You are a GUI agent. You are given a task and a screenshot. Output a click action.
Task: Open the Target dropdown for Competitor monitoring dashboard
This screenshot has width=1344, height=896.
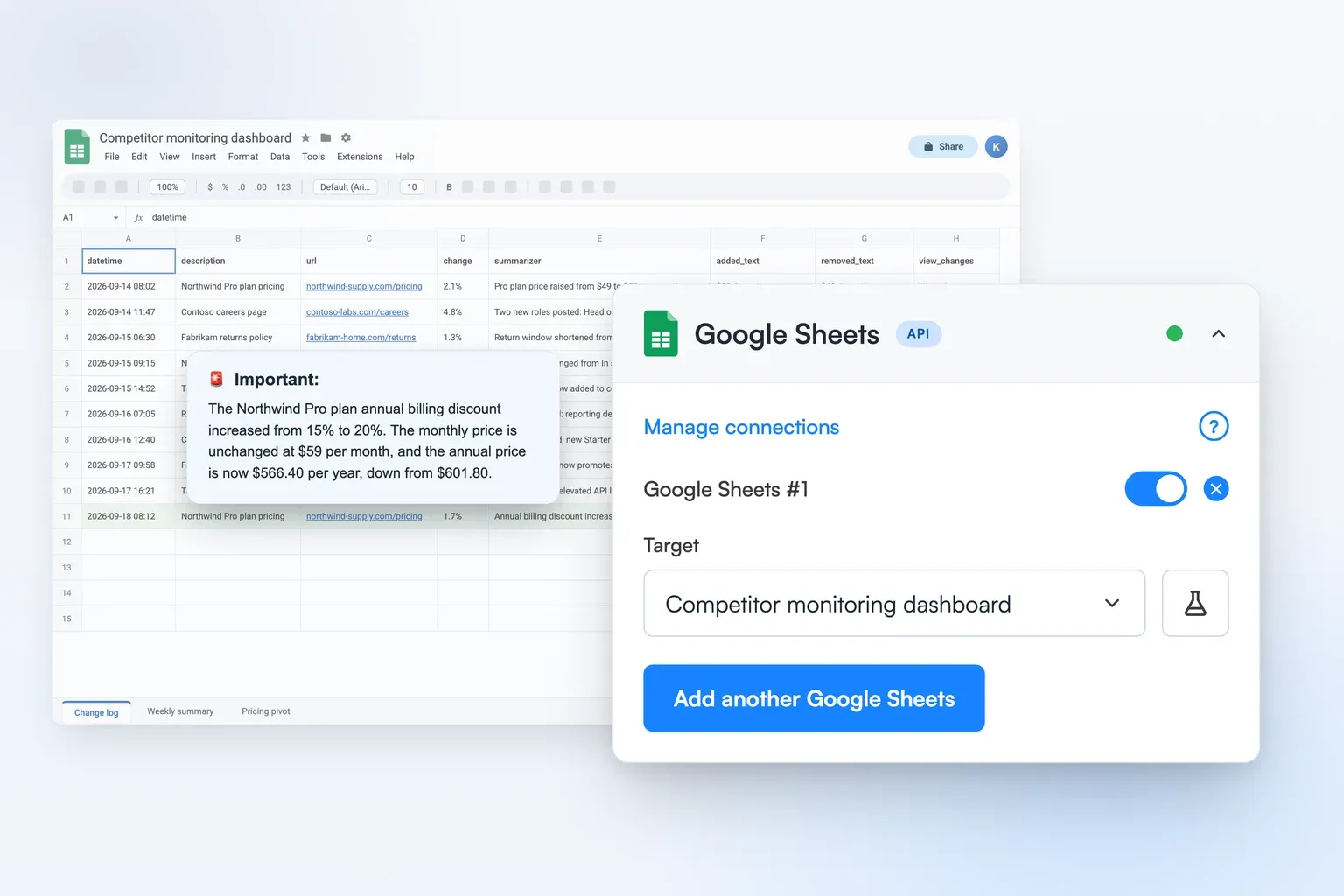pos(894,603)
